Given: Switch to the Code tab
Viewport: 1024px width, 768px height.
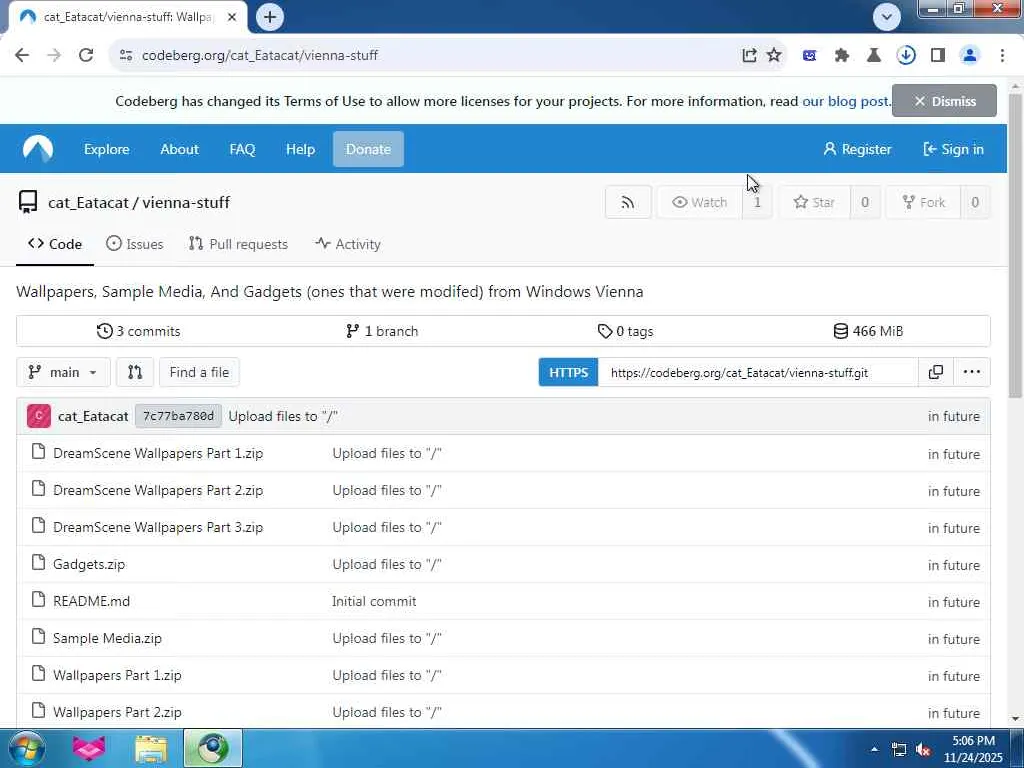Looking at the screenshot, I should click(55, 244).
